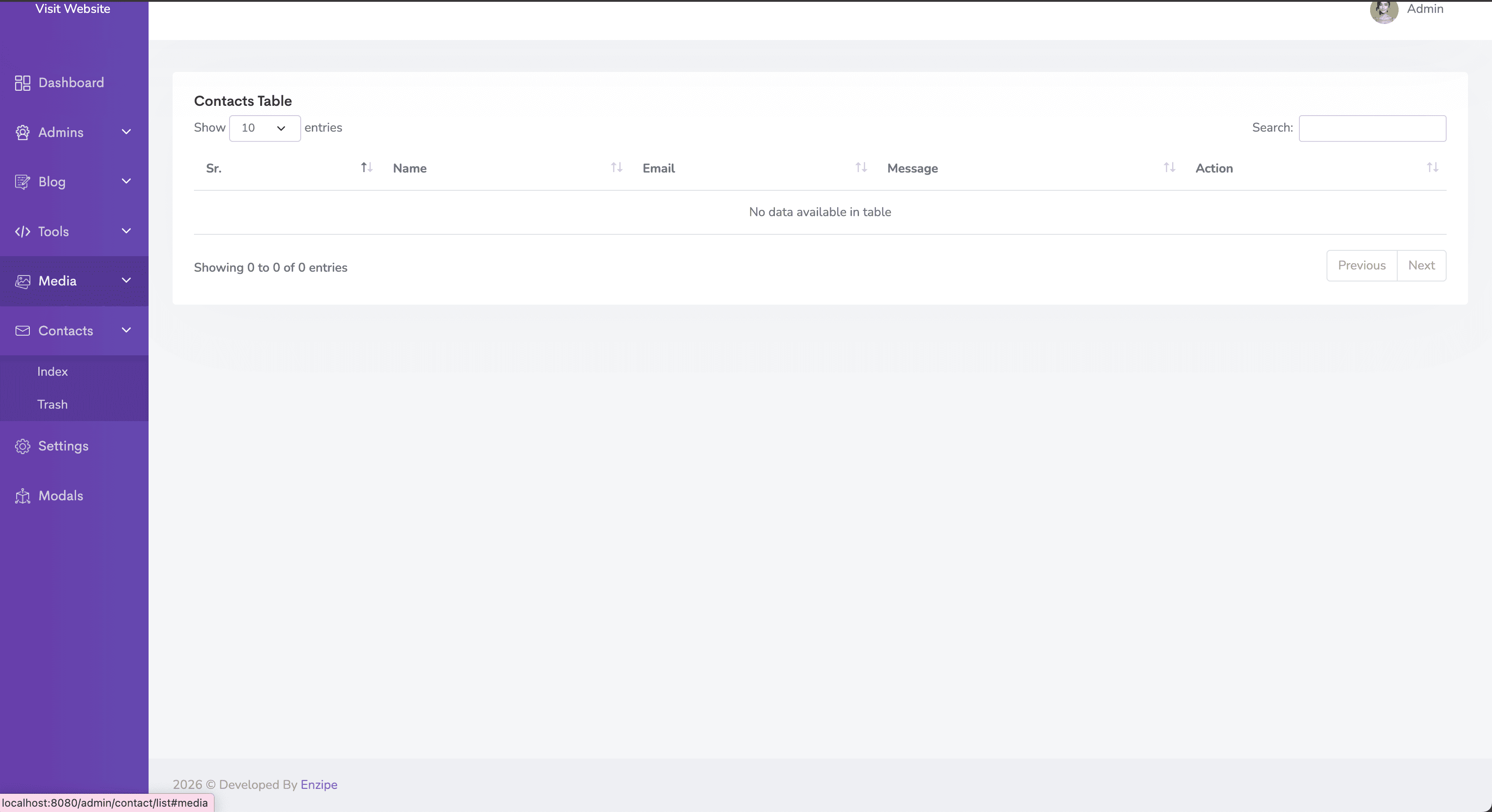This screenshot has width=1492, height=812.
Task: Expand the Blog menu chevron
Action: (x=126, y=181)
